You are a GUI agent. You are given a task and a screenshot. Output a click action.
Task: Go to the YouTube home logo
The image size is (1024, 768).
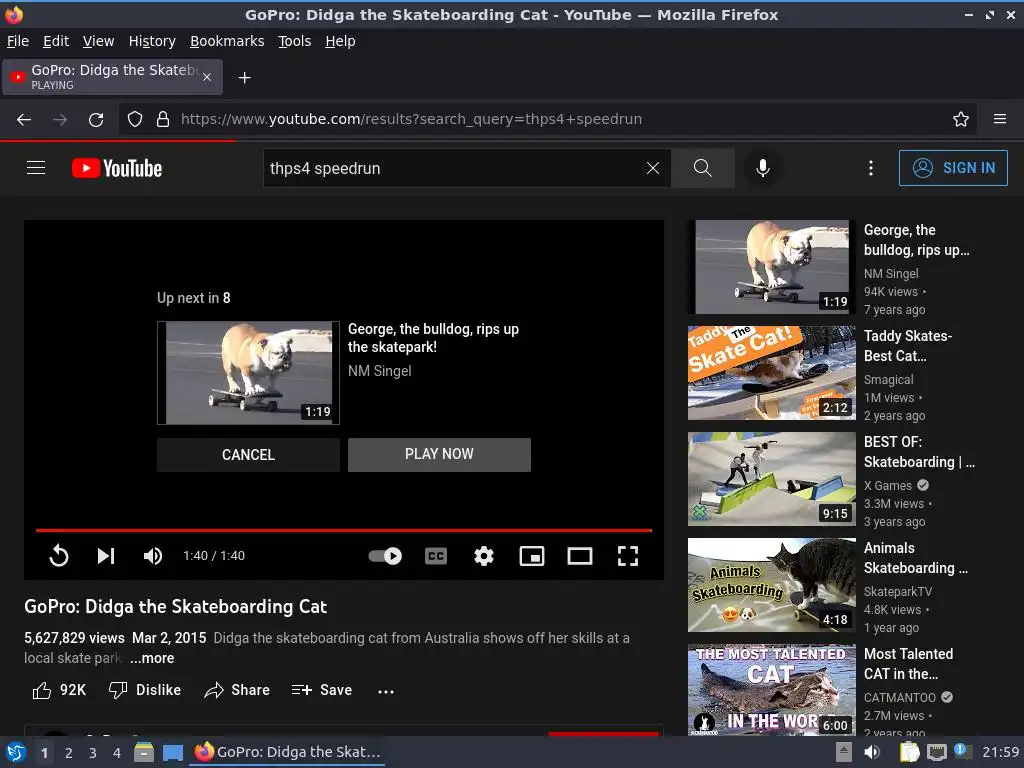117,168
